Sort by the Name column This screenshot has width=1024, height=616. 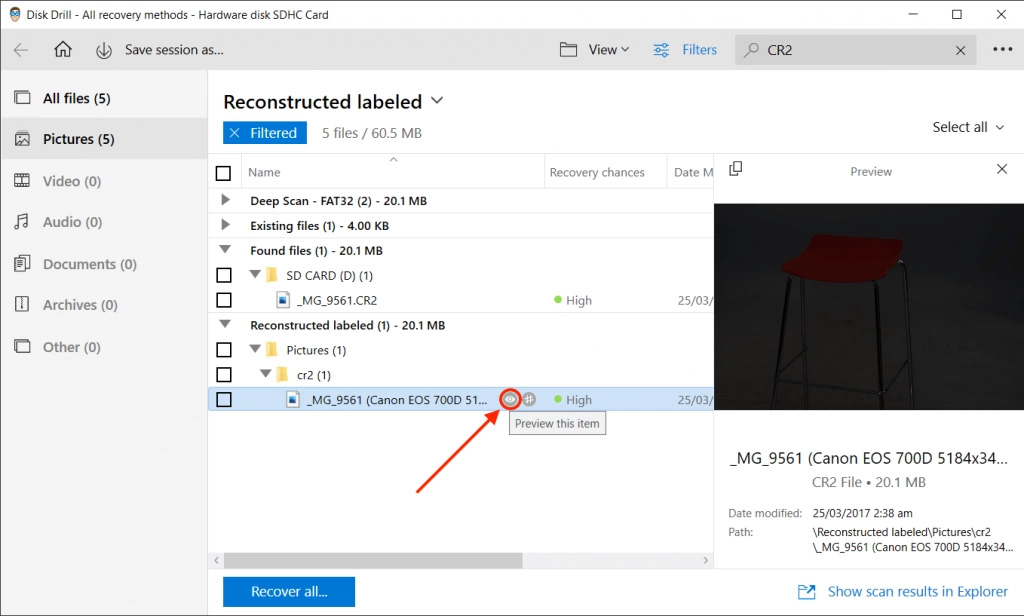coord(264,172)
